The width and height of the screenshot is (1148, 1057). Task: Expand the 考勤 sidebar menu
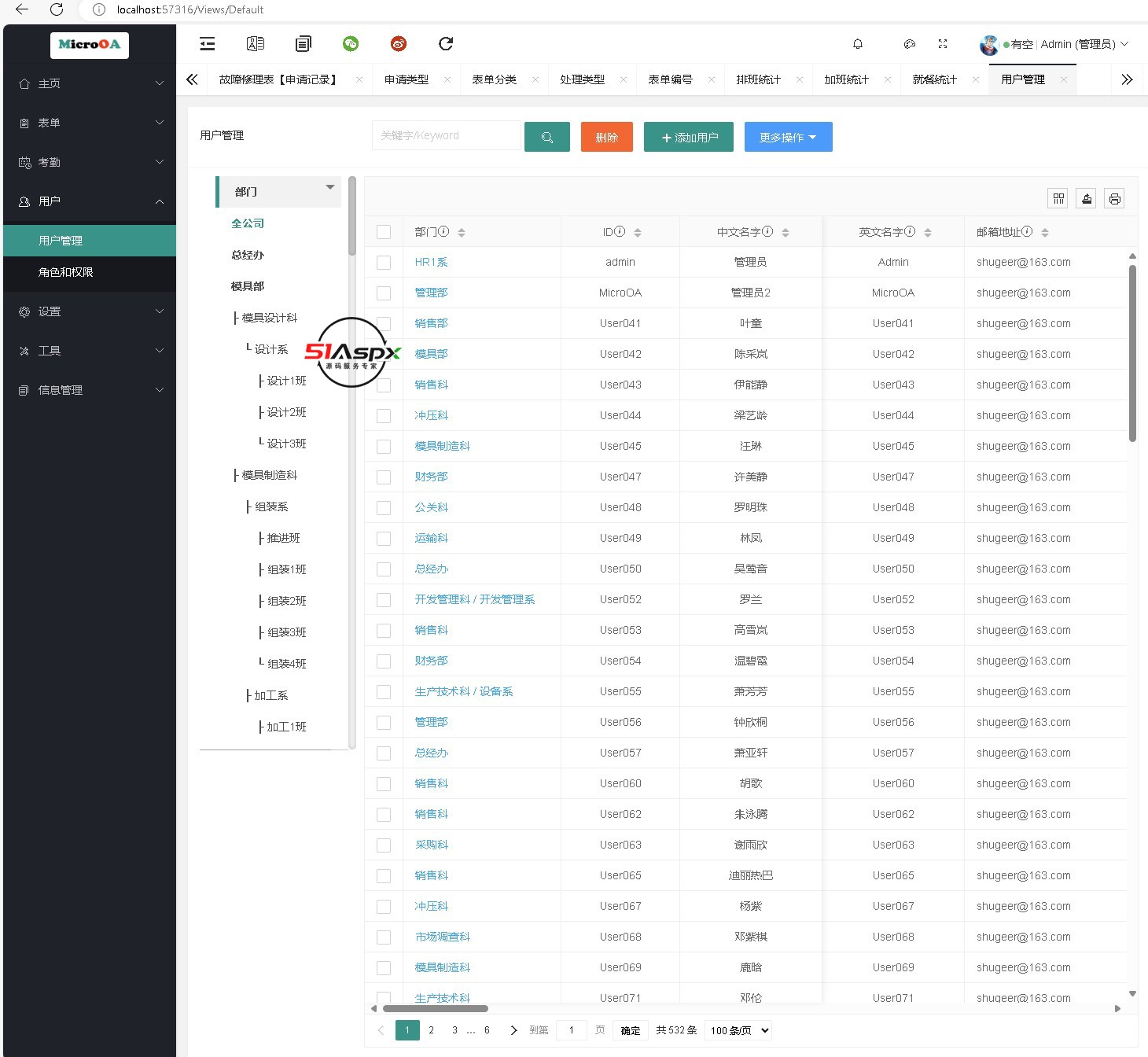pos(90,162)
